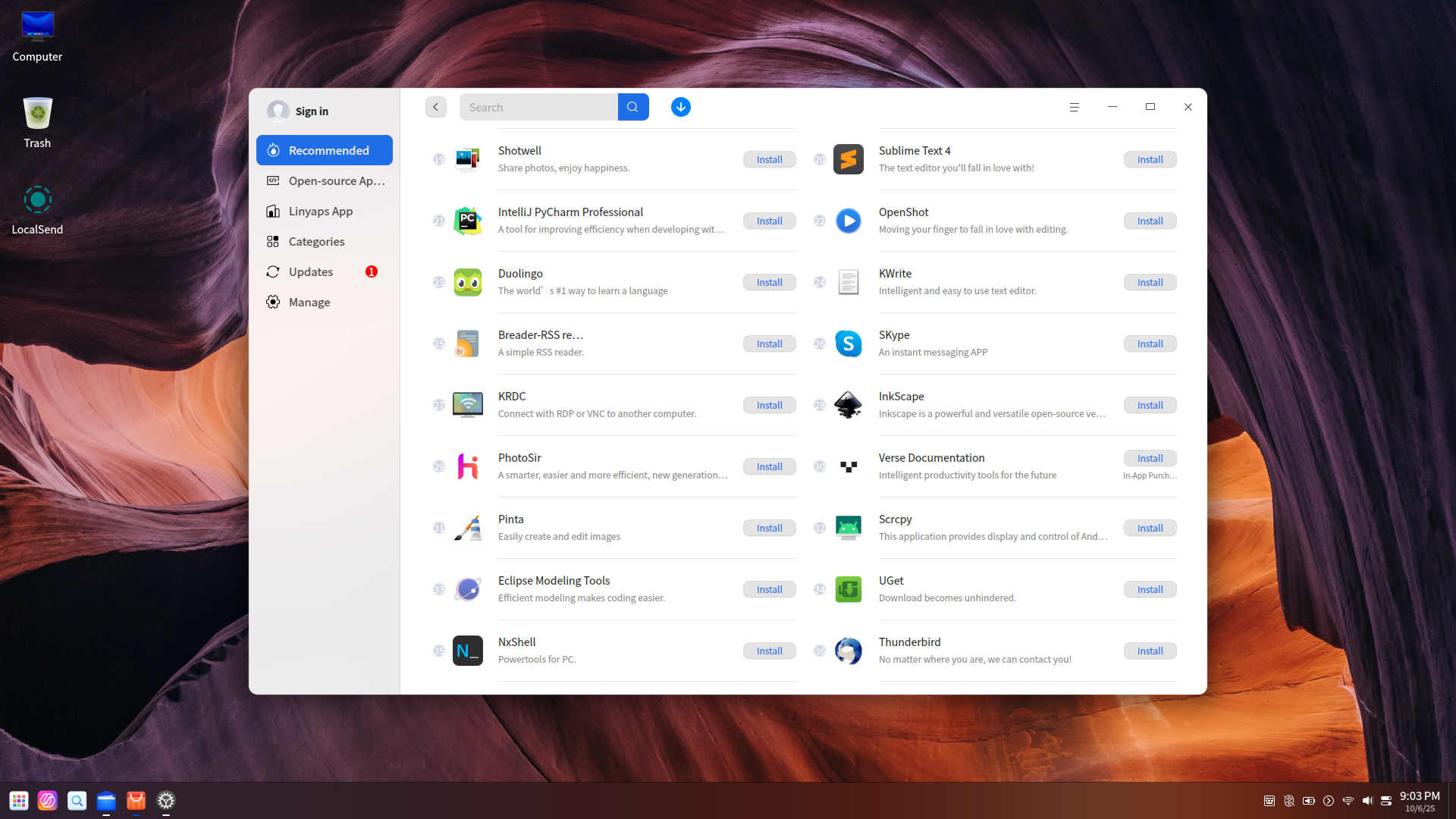The image size is (1456, 819).
Task: Click the Duolingo owl app icon
Action: tap(467, 282)
